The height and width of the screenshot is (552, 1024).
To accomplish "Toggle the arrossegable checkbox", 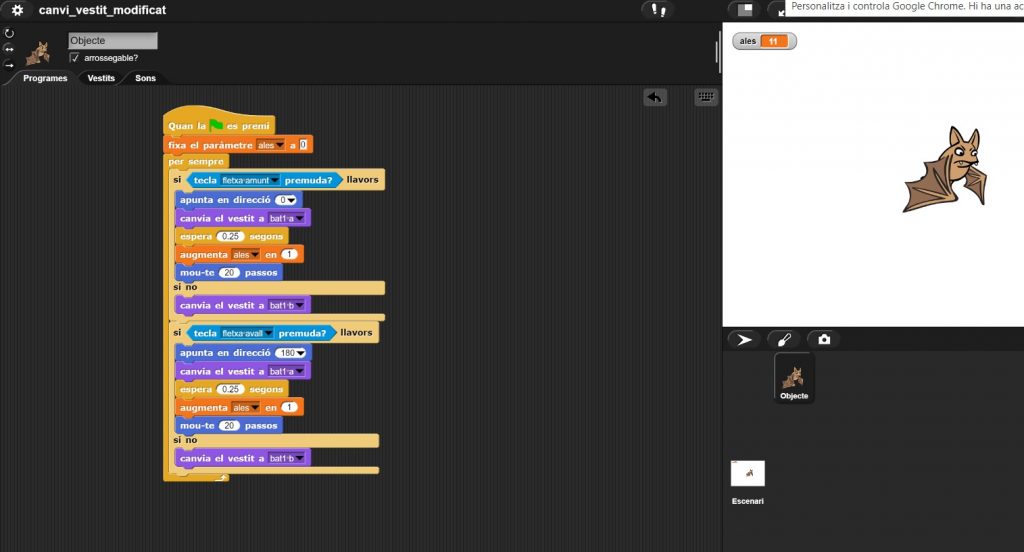I will coord(74,58).
